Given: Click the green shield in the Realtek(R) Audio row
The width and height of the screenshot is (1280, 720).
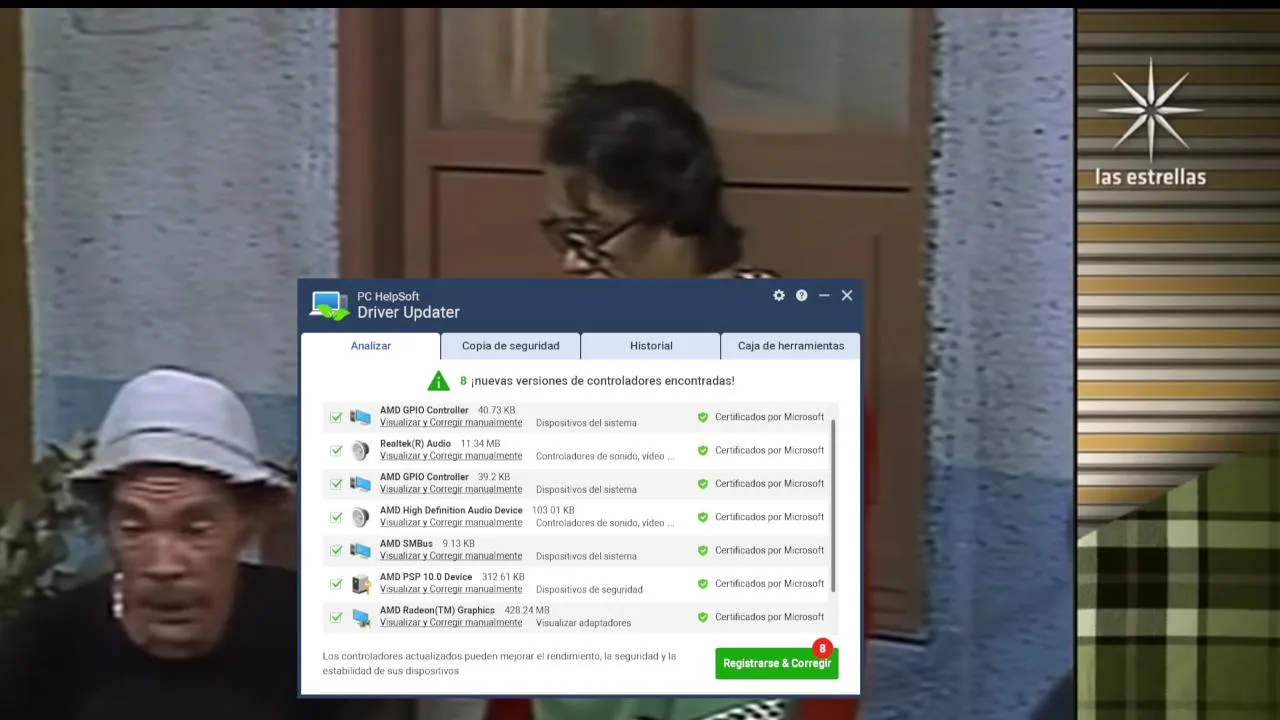Looking at the screenshot, I should tap(702, 450).
